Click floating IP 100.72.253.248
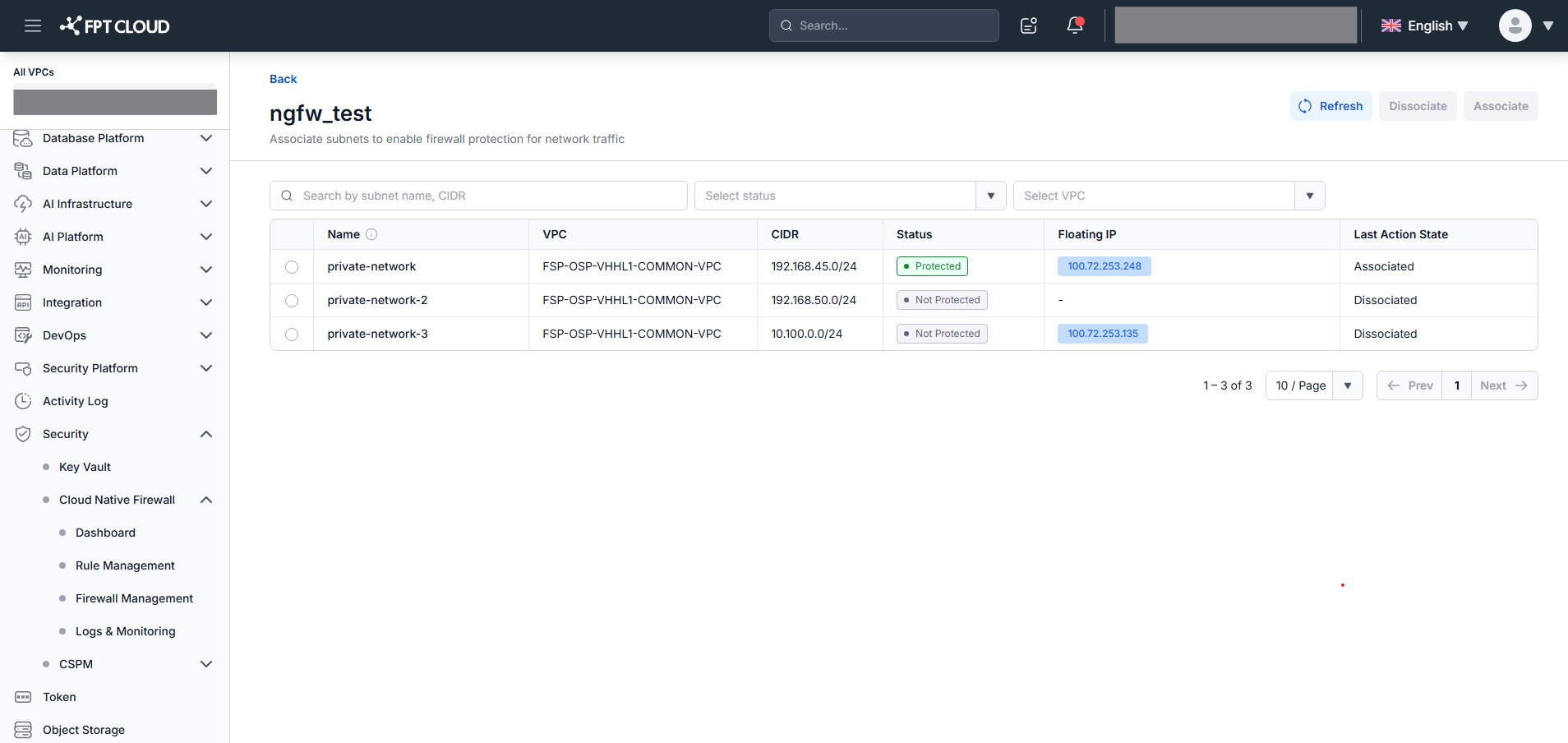 1105,266
